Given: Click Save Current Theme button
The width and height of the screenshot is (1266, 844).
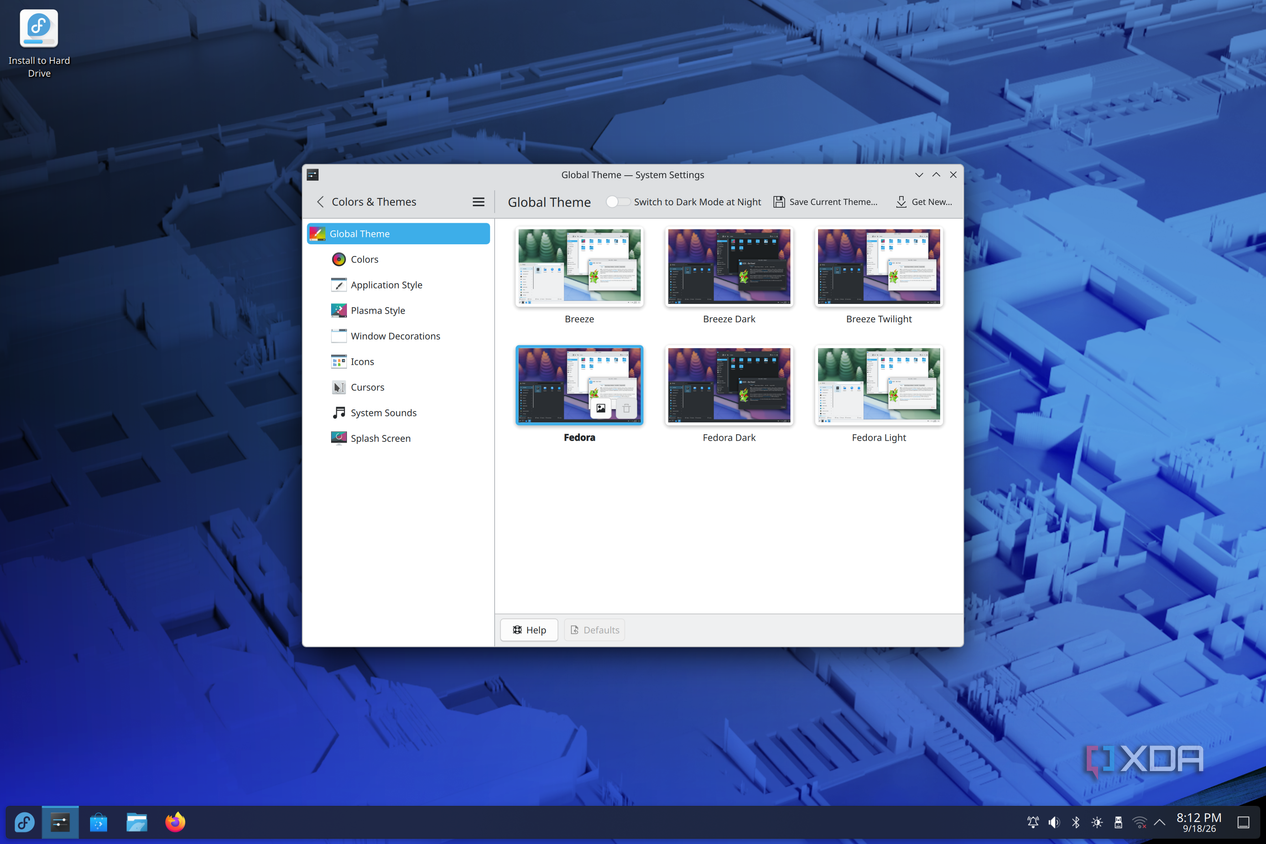Looking at the screenshot, I should tap(825, 202).
